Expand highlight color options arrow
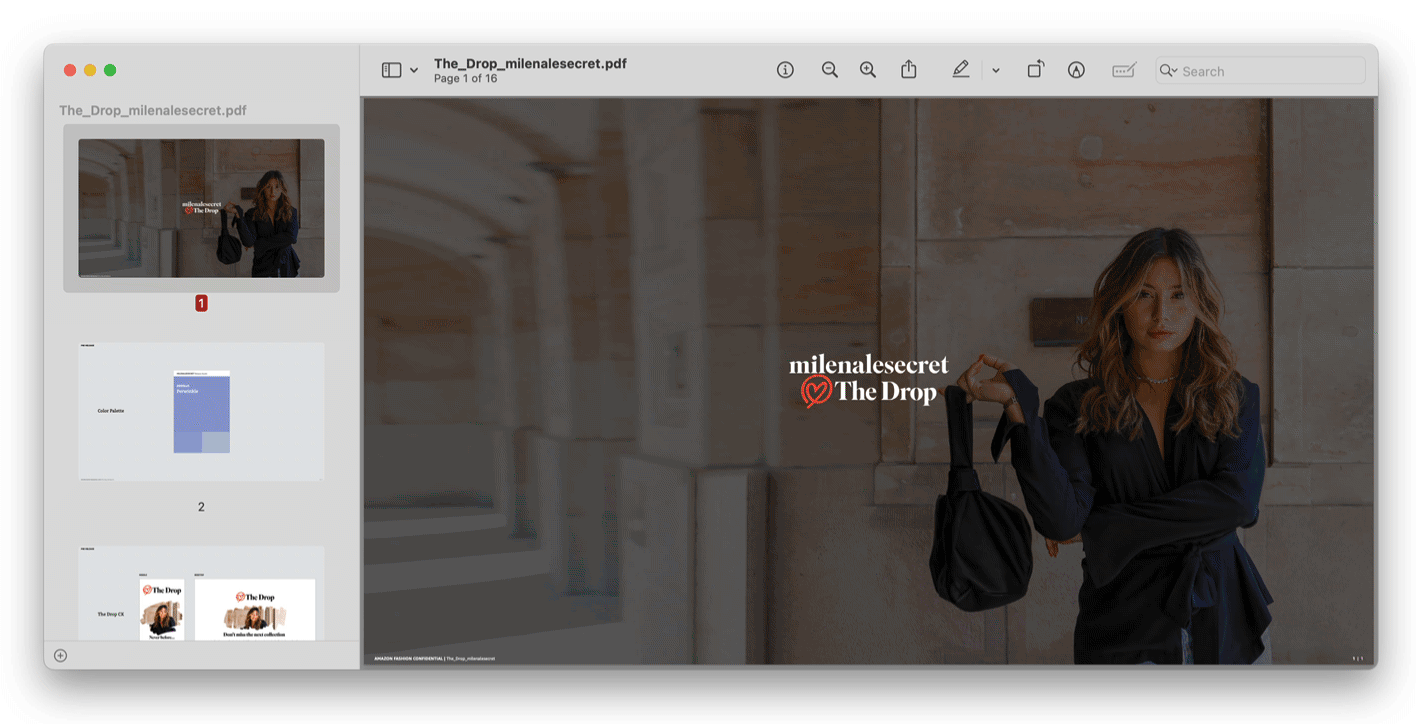1416x724 pixels. tap(995, 71)
